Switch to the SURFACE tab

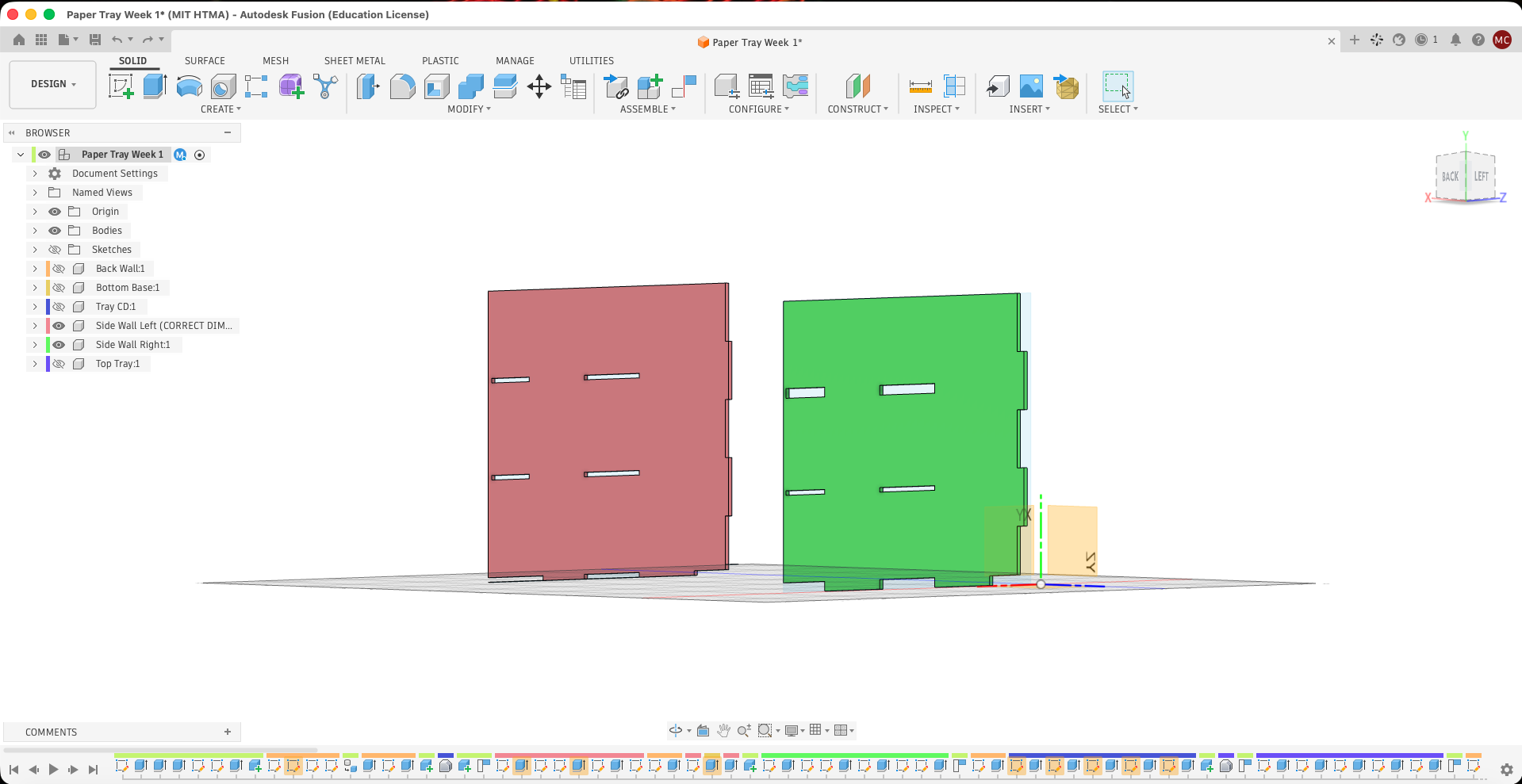click(205, 61)
